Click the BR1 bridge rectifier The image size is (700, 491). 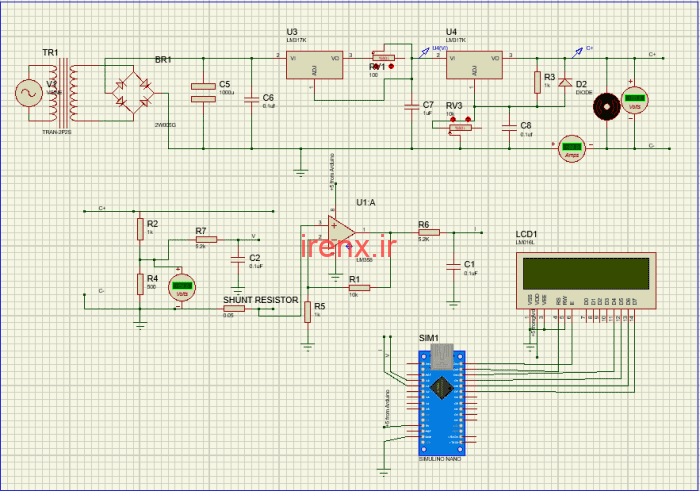click(133, 89)
